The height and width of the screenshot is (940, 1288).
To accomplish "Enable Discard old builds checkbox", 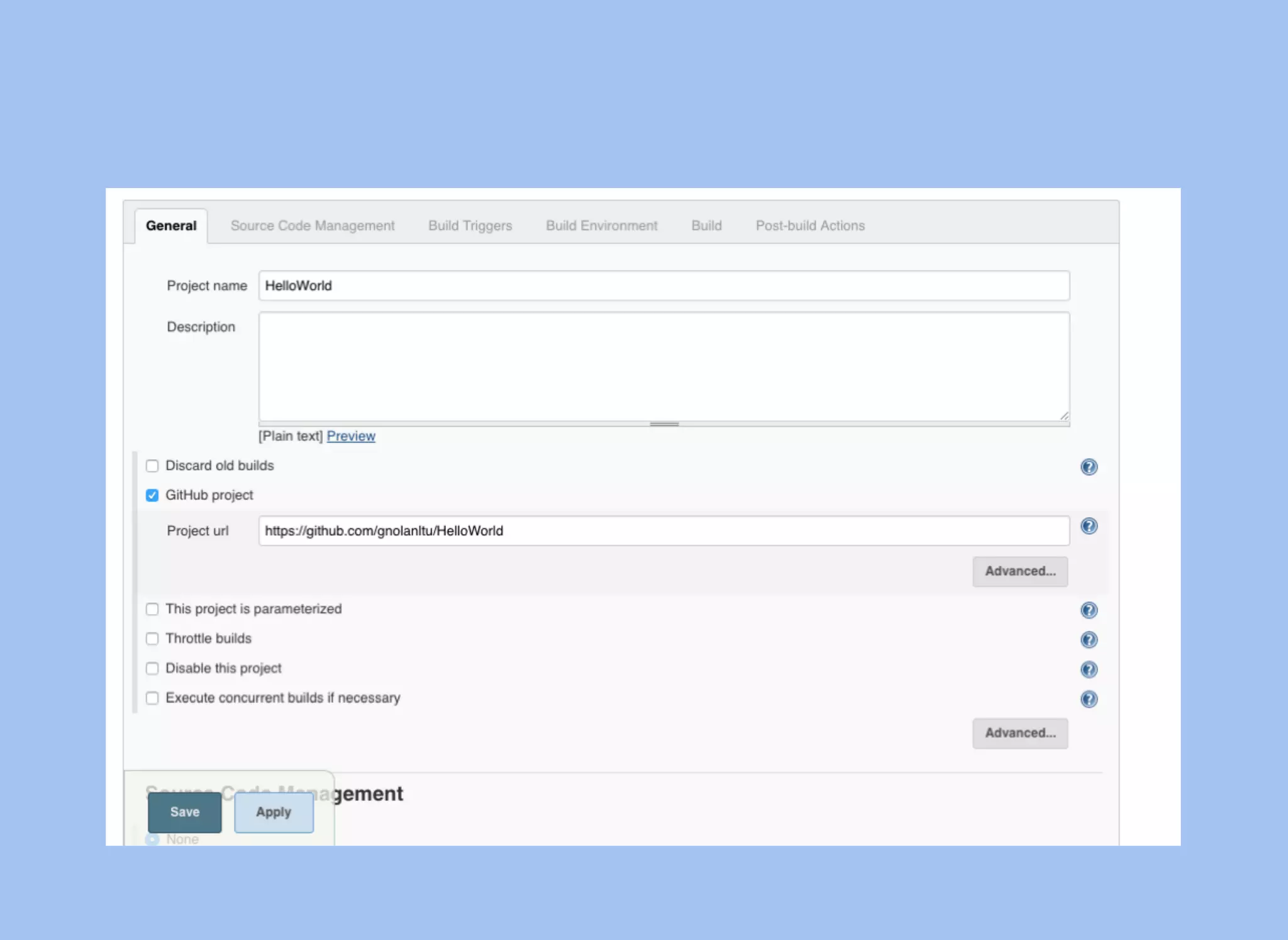I will coord(152,466).
